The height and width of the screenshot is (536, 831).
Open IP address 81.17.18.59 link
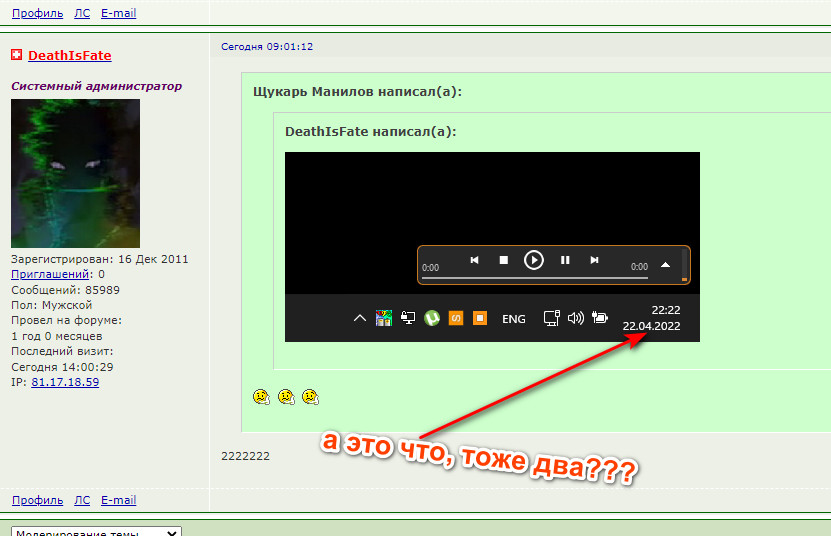(65, 382)
